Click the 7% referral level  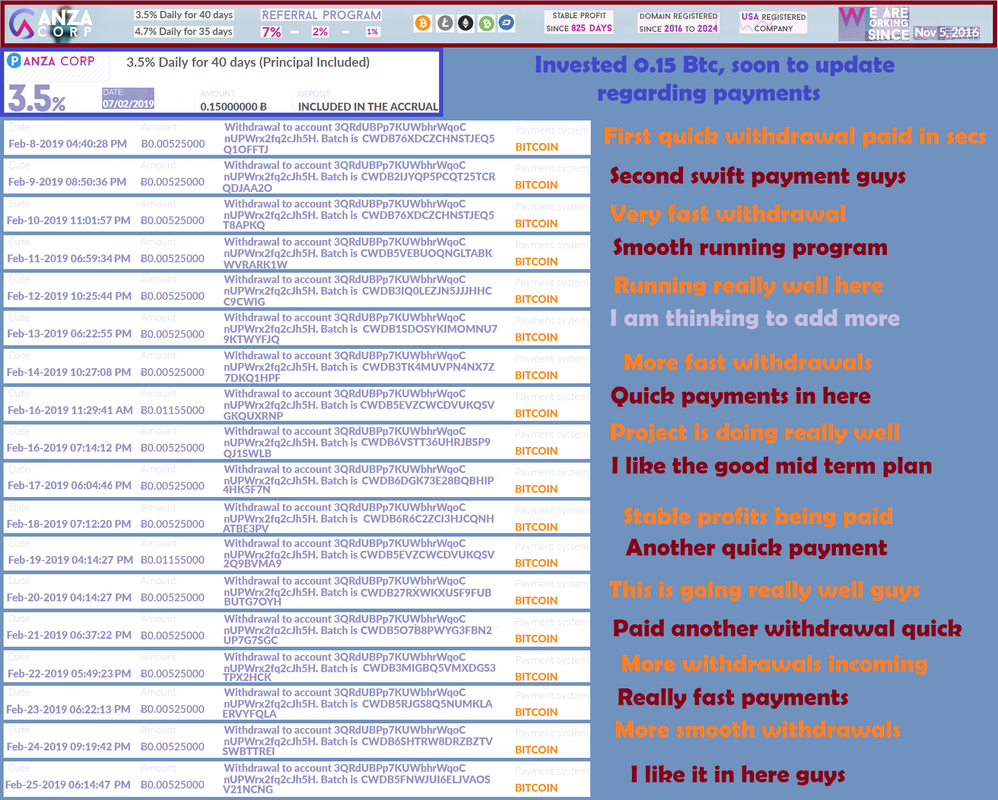pos(271,32)
